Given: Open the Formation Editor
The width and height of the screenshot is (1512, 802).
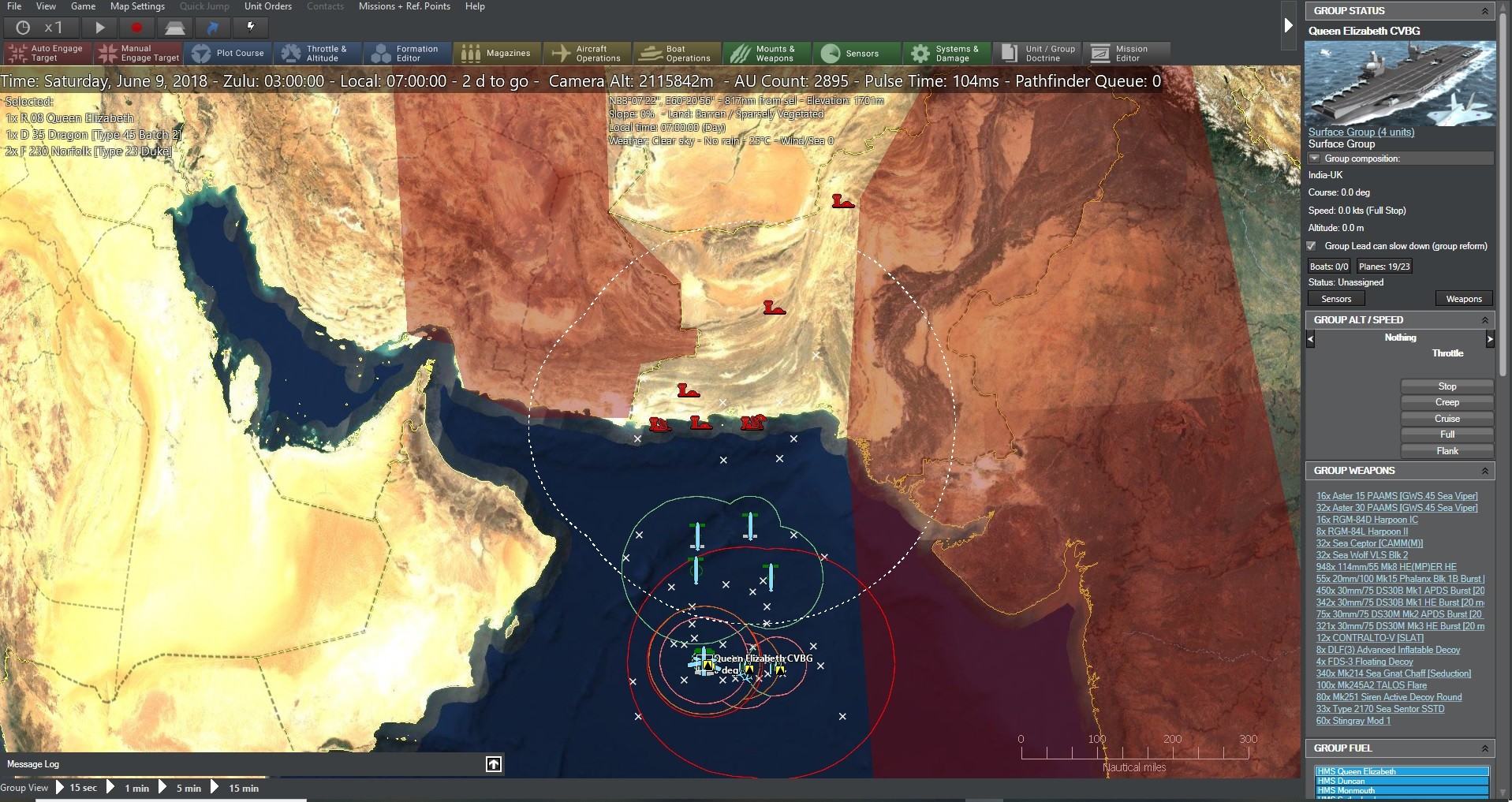Looking at the screenshot, I should pos(407,53).
